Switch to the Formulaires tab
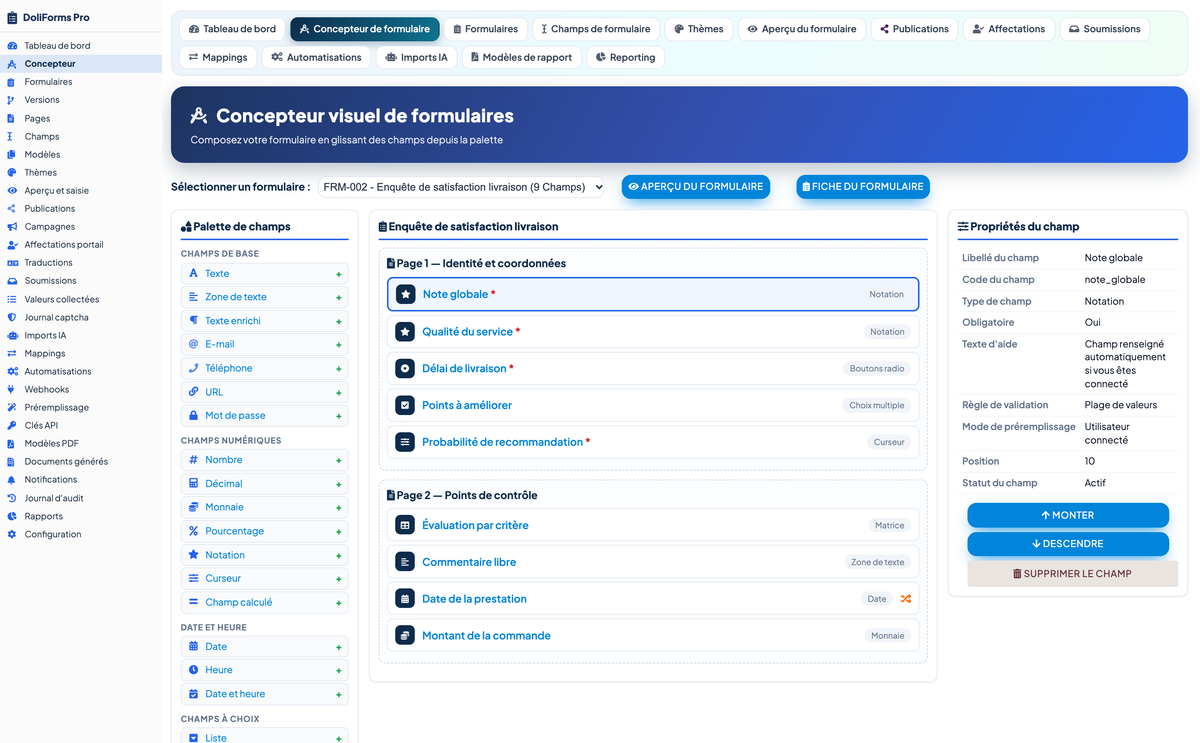 point(485,29)
